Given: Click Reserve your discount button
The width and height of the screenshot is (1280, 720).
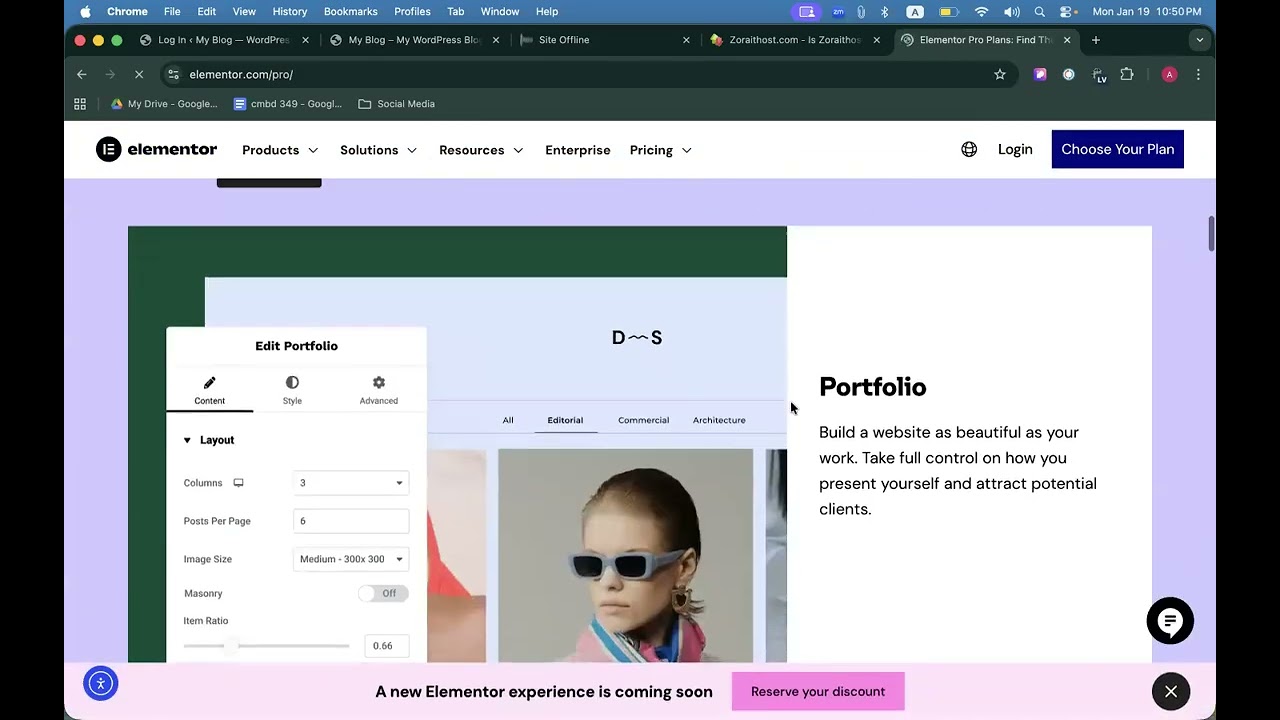Looking at the screenshot, I should click(818, 691).
